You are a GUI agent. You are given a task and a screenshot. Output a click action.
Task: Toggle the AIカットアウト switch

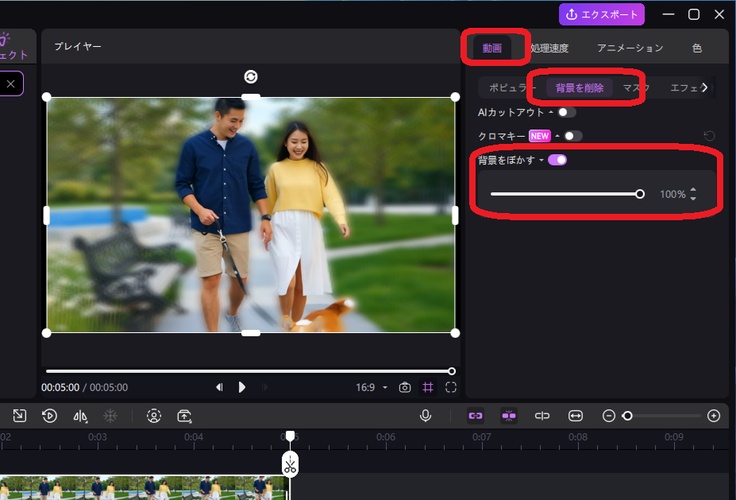[567, 112]
